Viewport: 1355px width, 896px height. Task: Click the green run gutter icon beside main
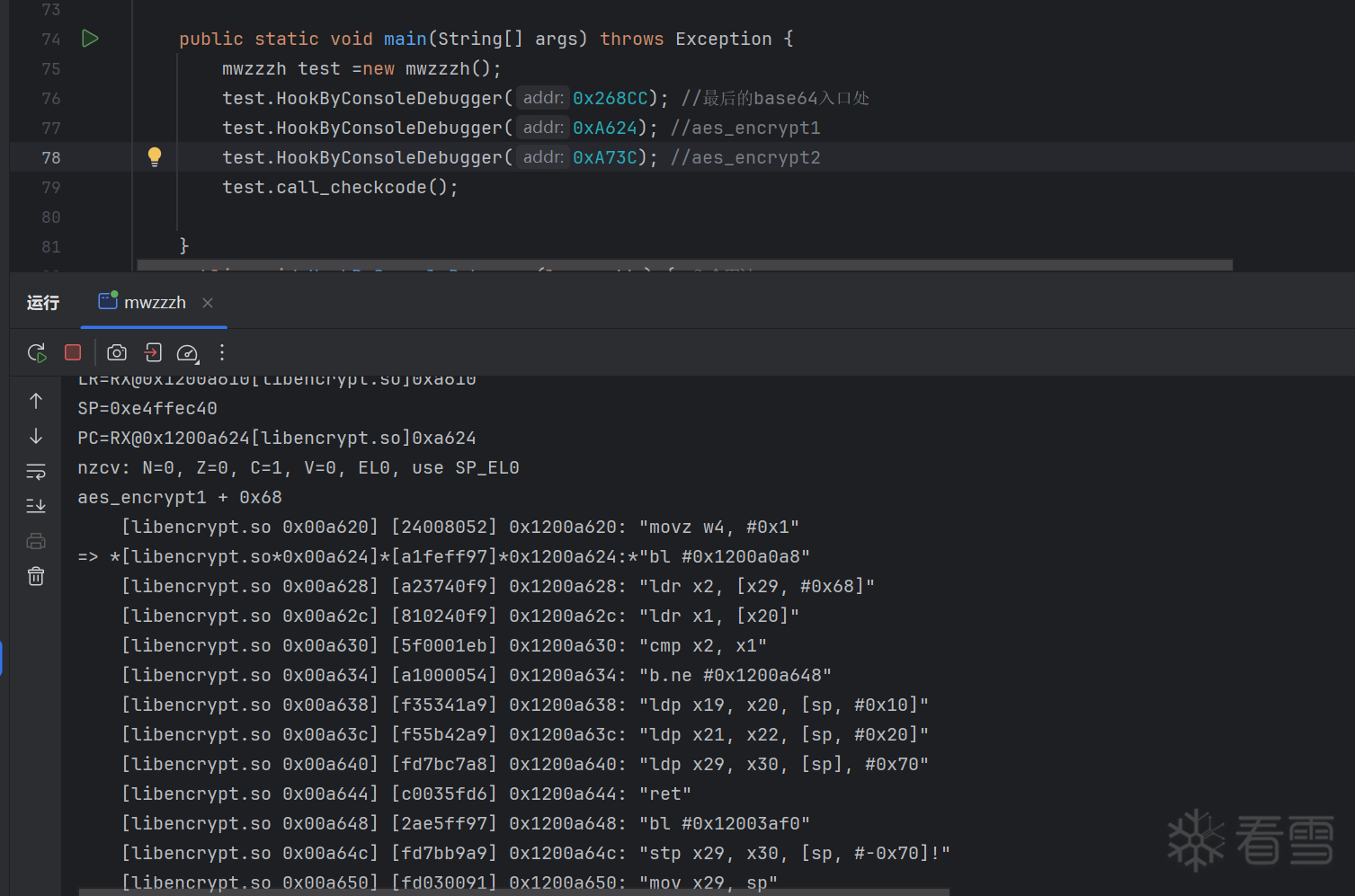[x=90, y=39]
